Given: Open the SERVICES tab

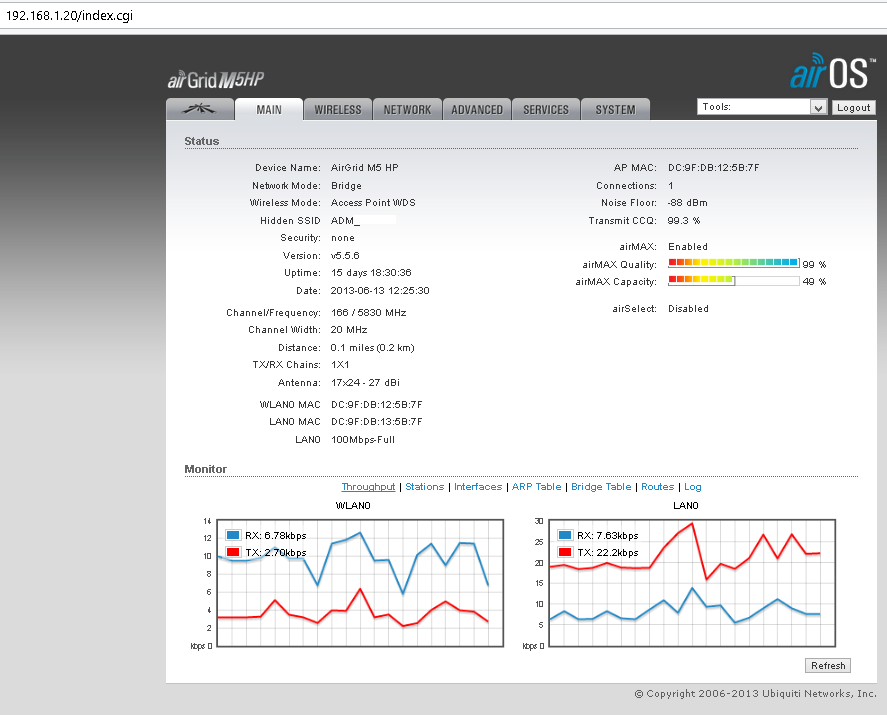Looking at the screenshot, I should point(546,109).
